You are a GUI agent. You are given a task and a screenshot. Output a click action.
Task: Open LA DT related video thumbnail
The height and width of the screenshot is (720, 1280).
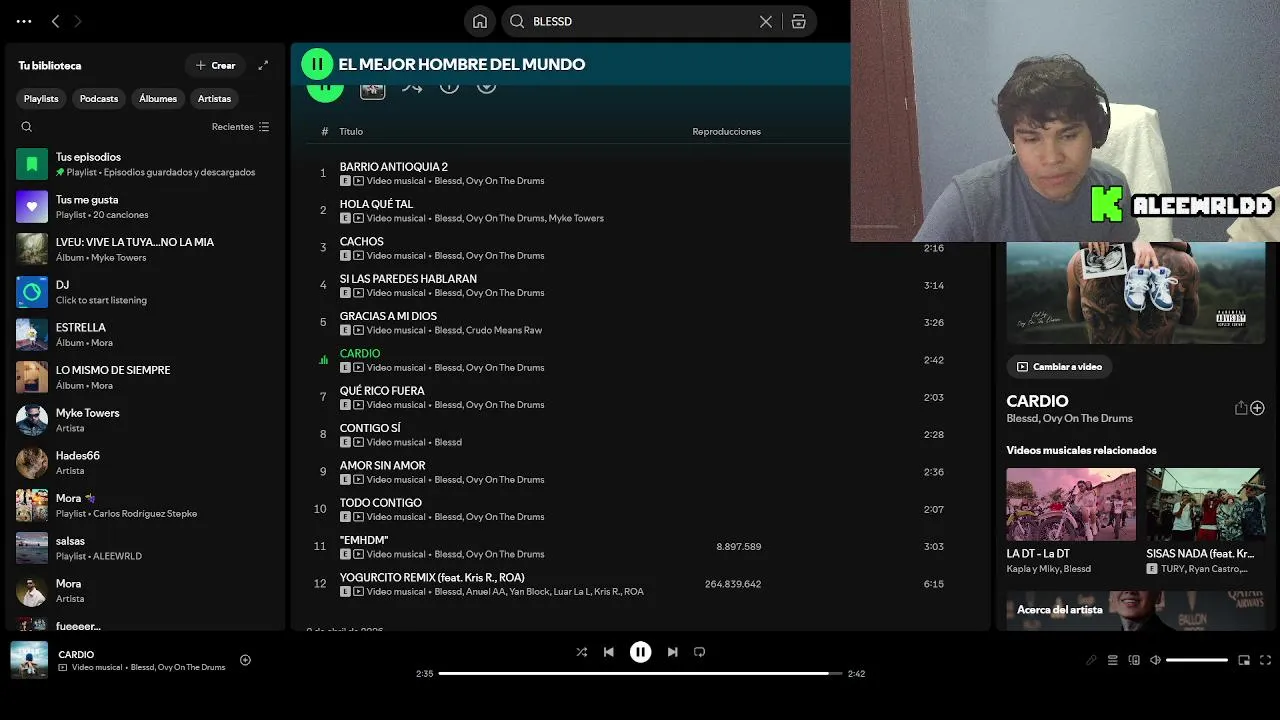[1071, 504]
